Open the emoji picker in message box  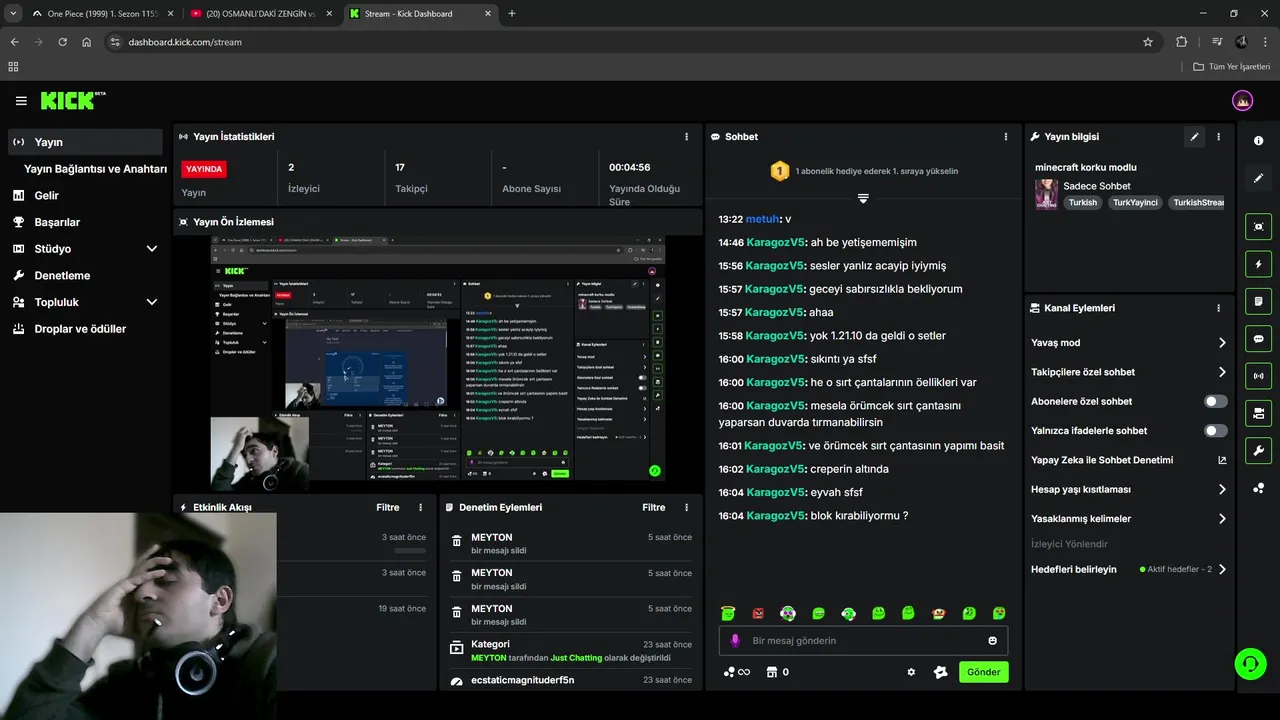pos(993,641)
